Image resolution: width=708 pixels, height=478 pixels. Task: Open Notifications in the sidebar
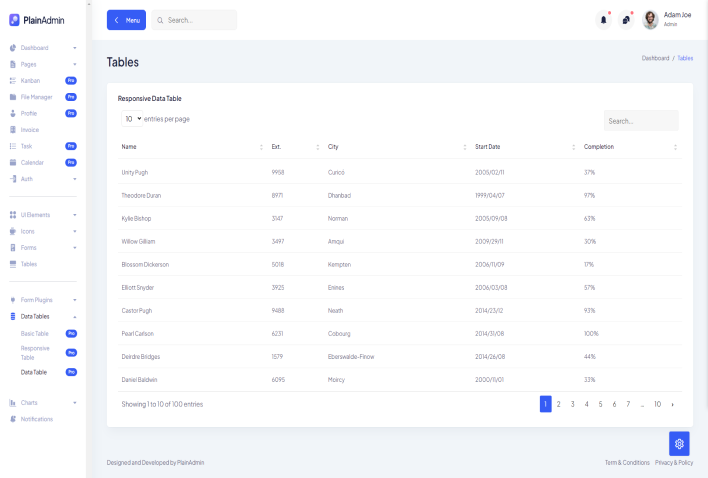37,419
